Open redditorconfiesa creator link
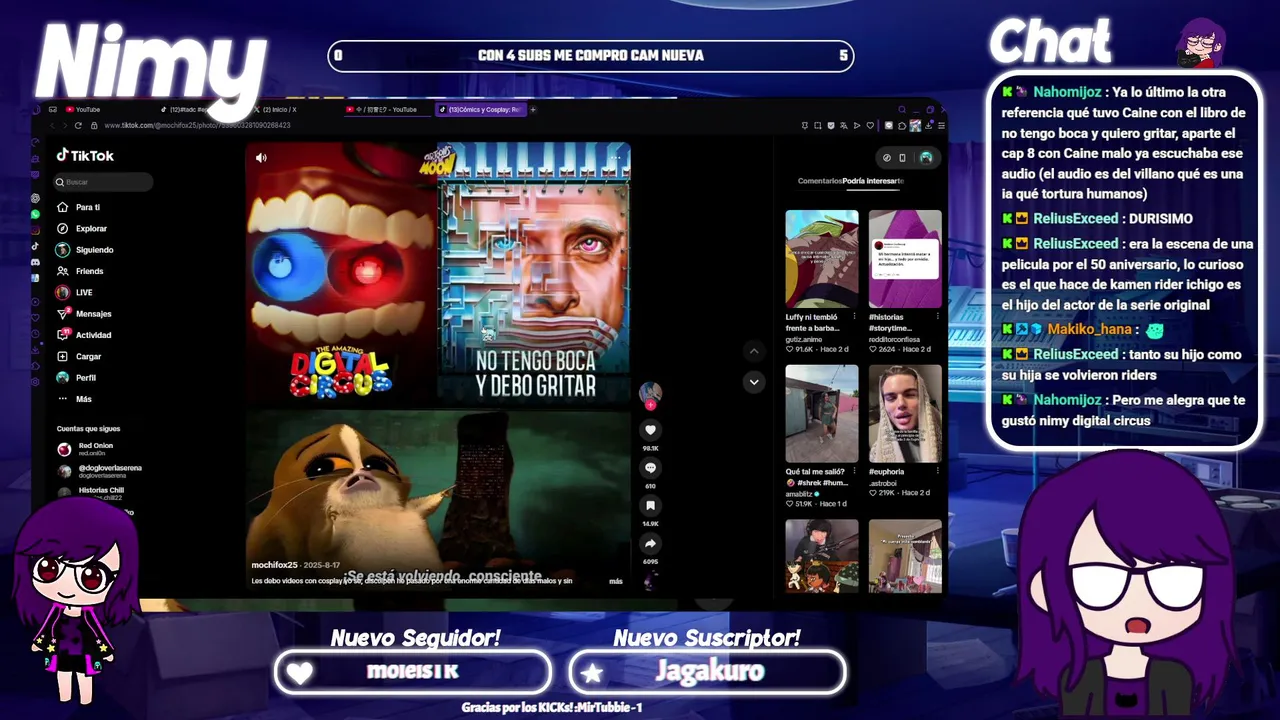Screen dimensions: 1280x720 [895, 339]
